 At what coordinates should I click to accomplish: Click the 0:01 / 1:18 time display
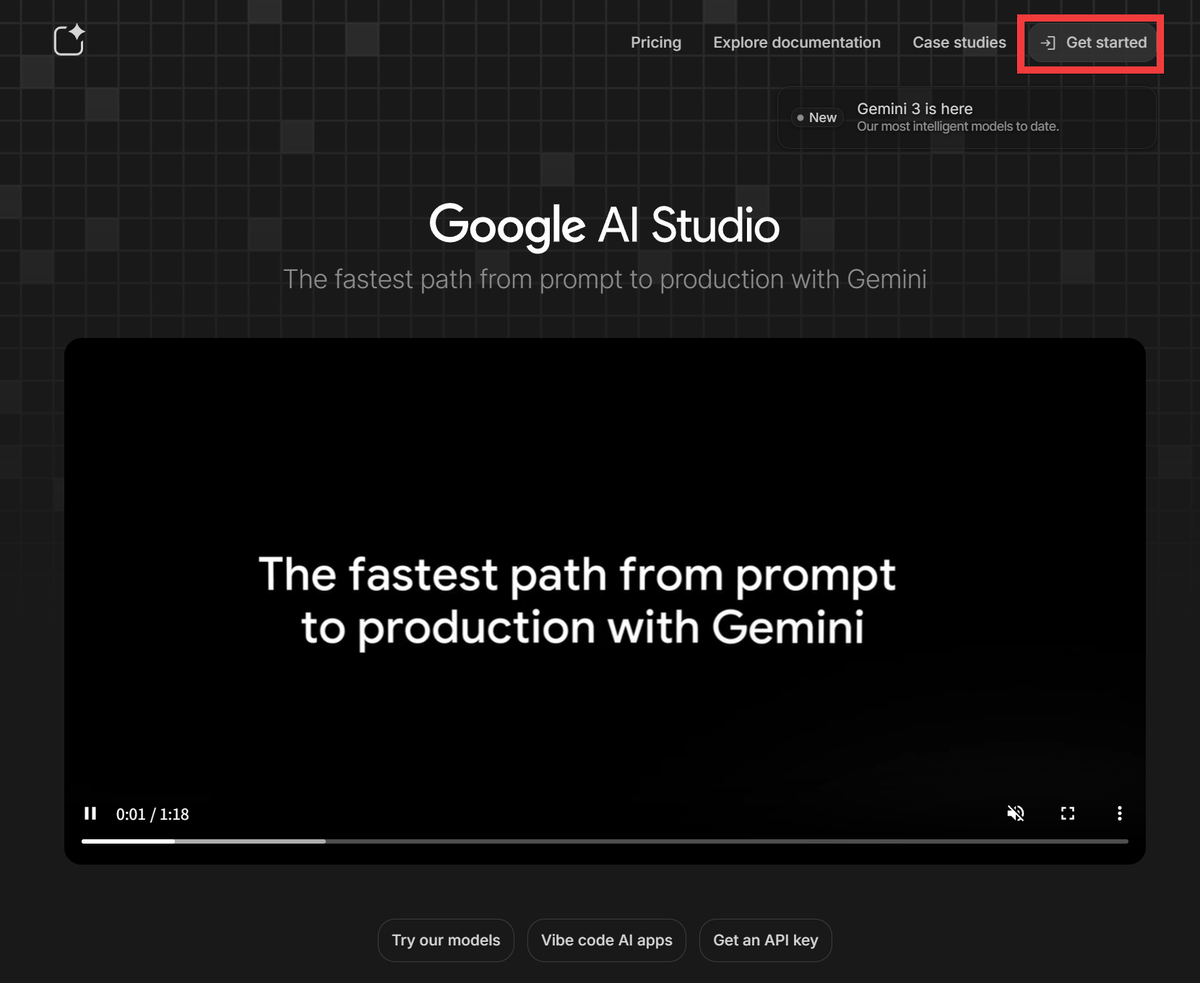152,814
